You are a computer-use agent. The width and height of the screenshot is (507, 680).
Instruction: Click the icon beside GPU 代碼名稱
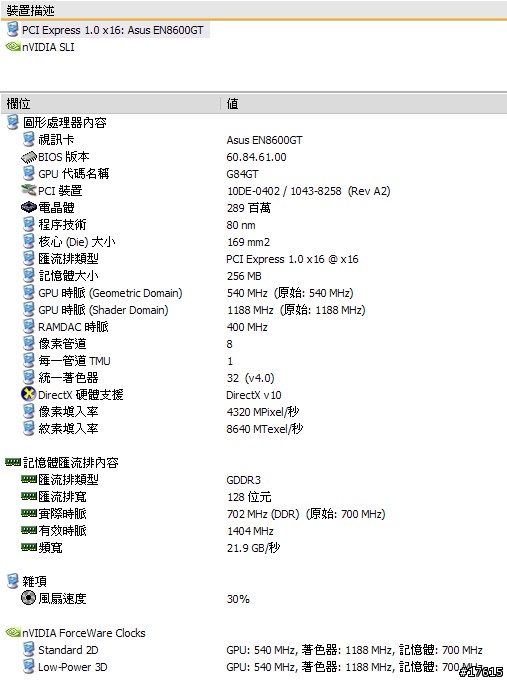[28, 173]
